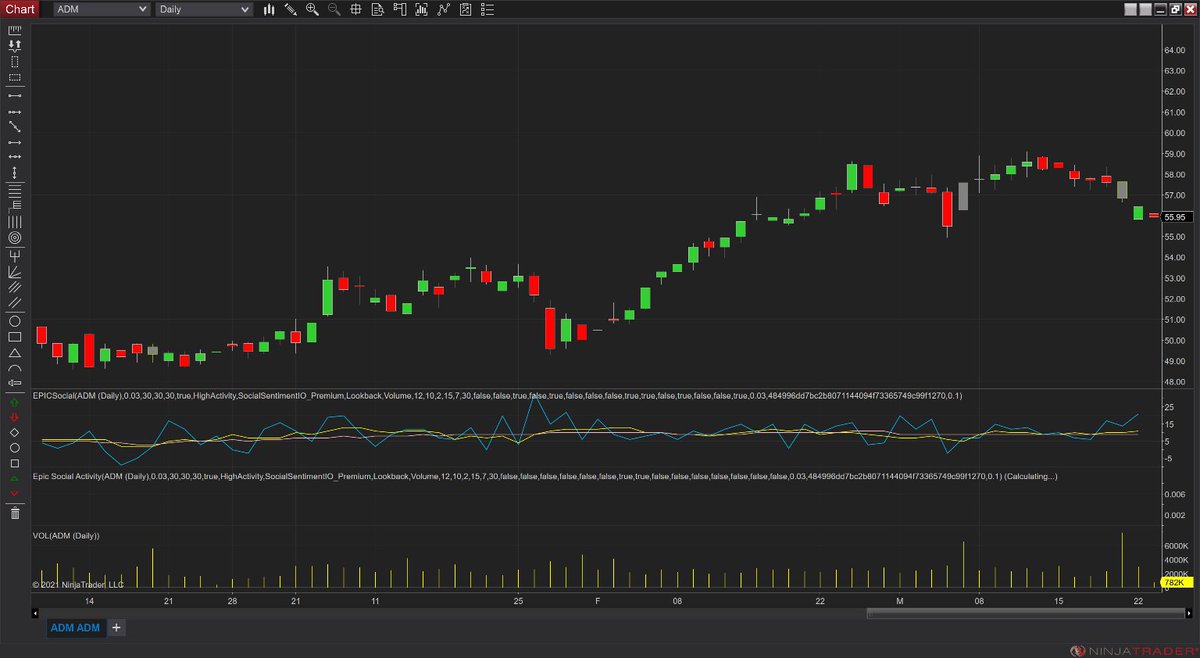
Task: Select the Vertical Line drawing tool
Action: pos(15,172)
